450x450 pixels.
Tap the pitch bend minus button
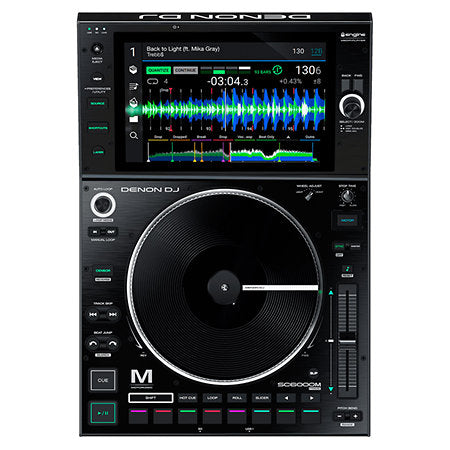339,416
